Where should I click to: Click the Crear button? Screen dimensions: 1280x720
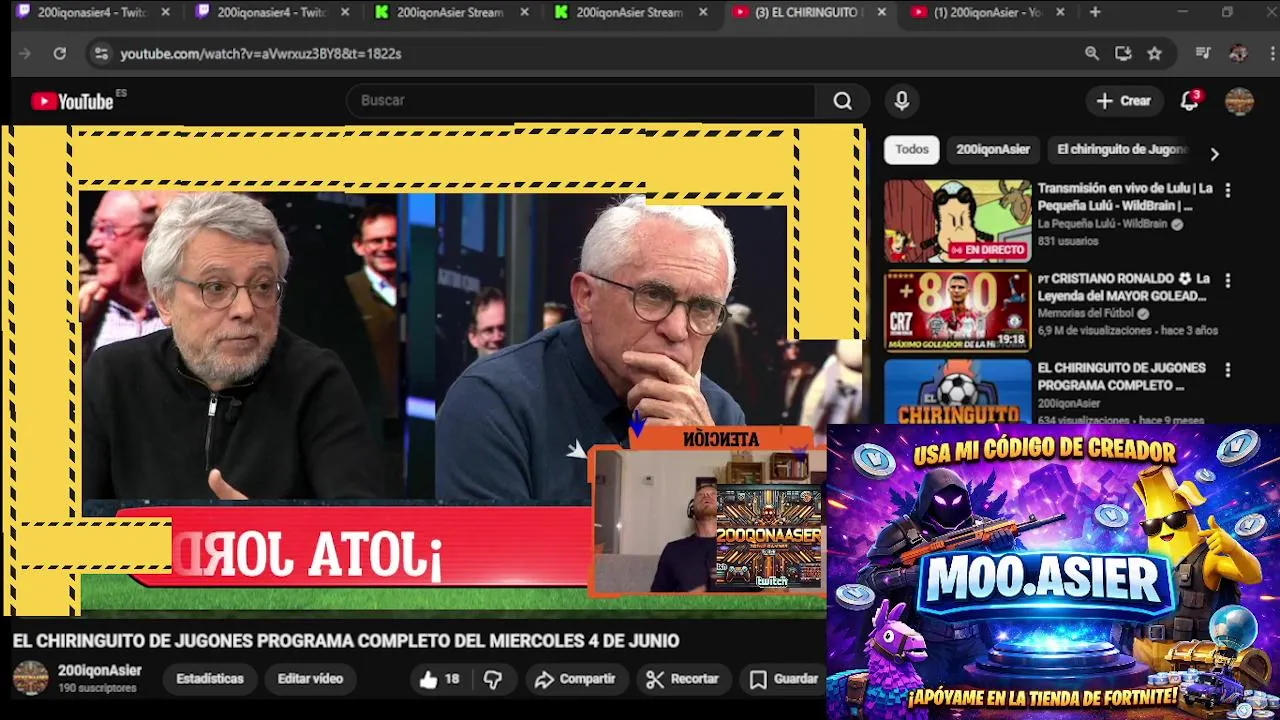(x=1124, y=101)
